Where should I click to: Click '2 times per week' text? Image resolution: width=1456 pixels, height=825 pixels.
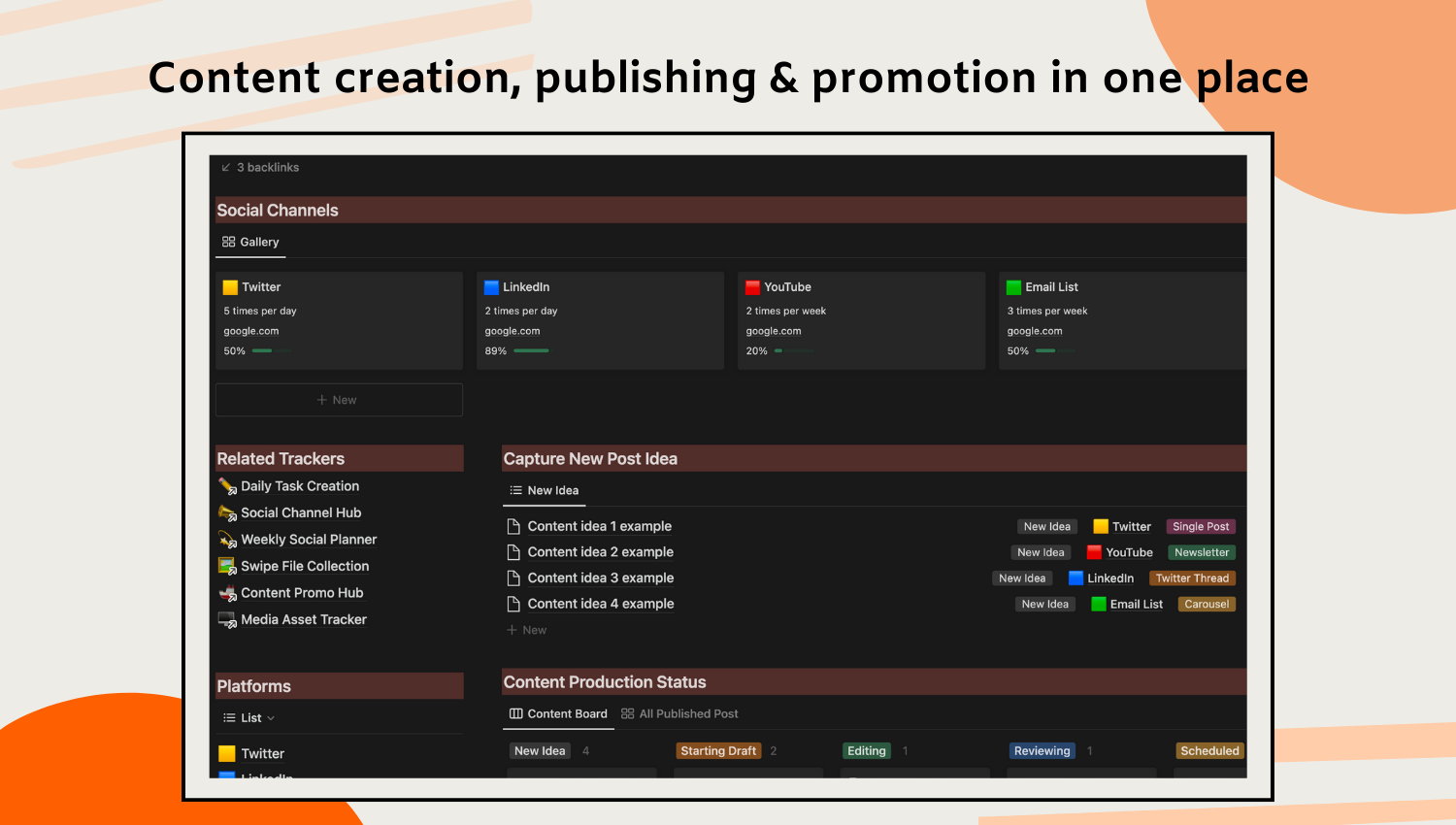click(786, 312)
